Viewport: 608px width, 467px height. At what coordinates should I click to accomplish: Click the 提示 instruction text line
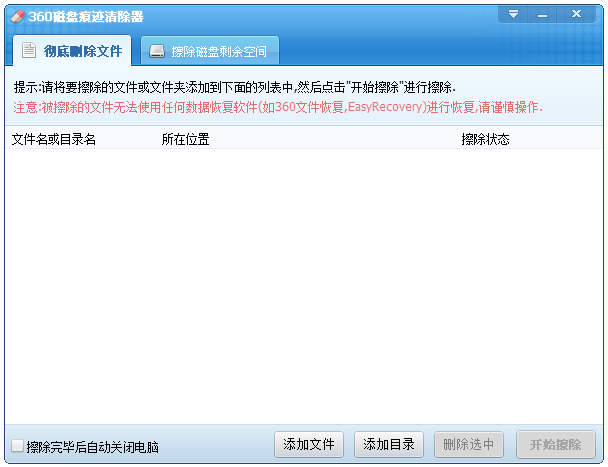click(x=235, y=87)
